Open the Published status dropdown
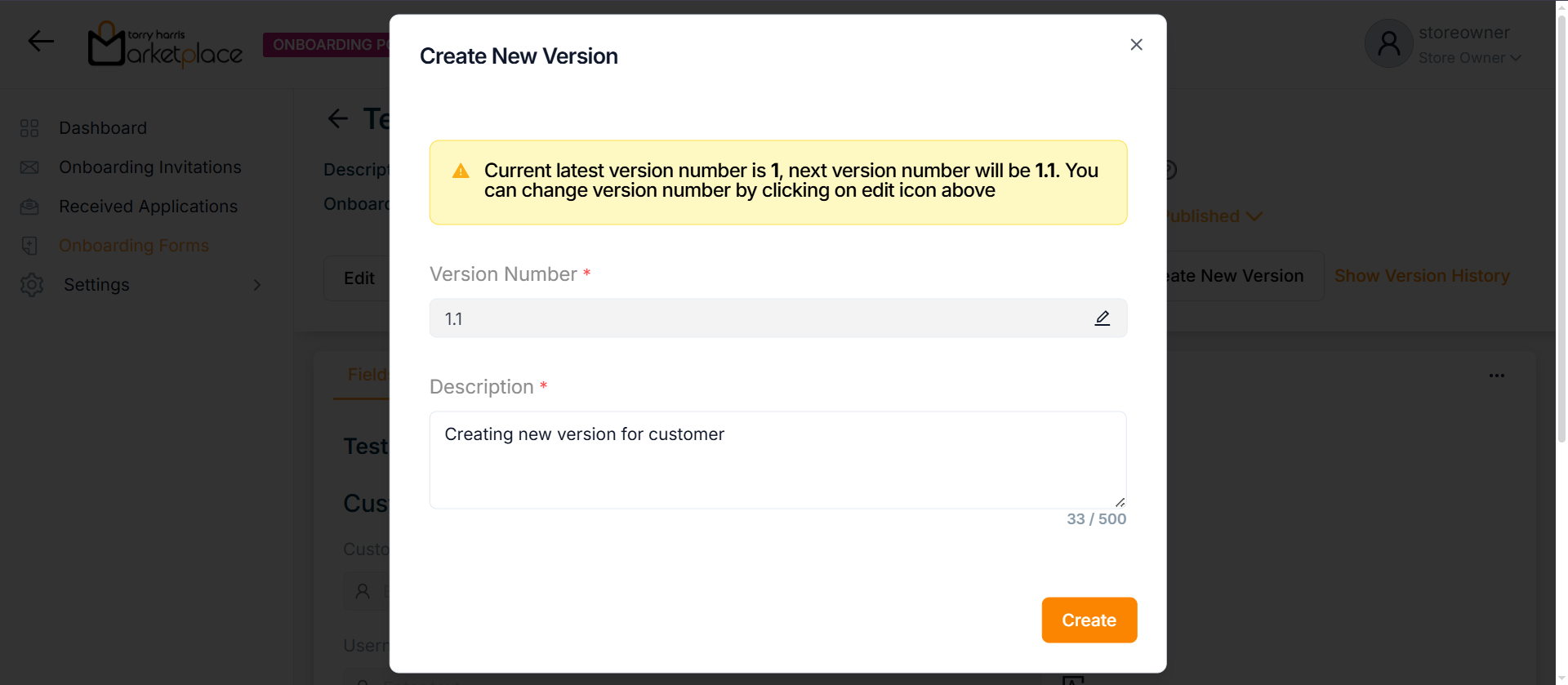 click(1213, 216)
